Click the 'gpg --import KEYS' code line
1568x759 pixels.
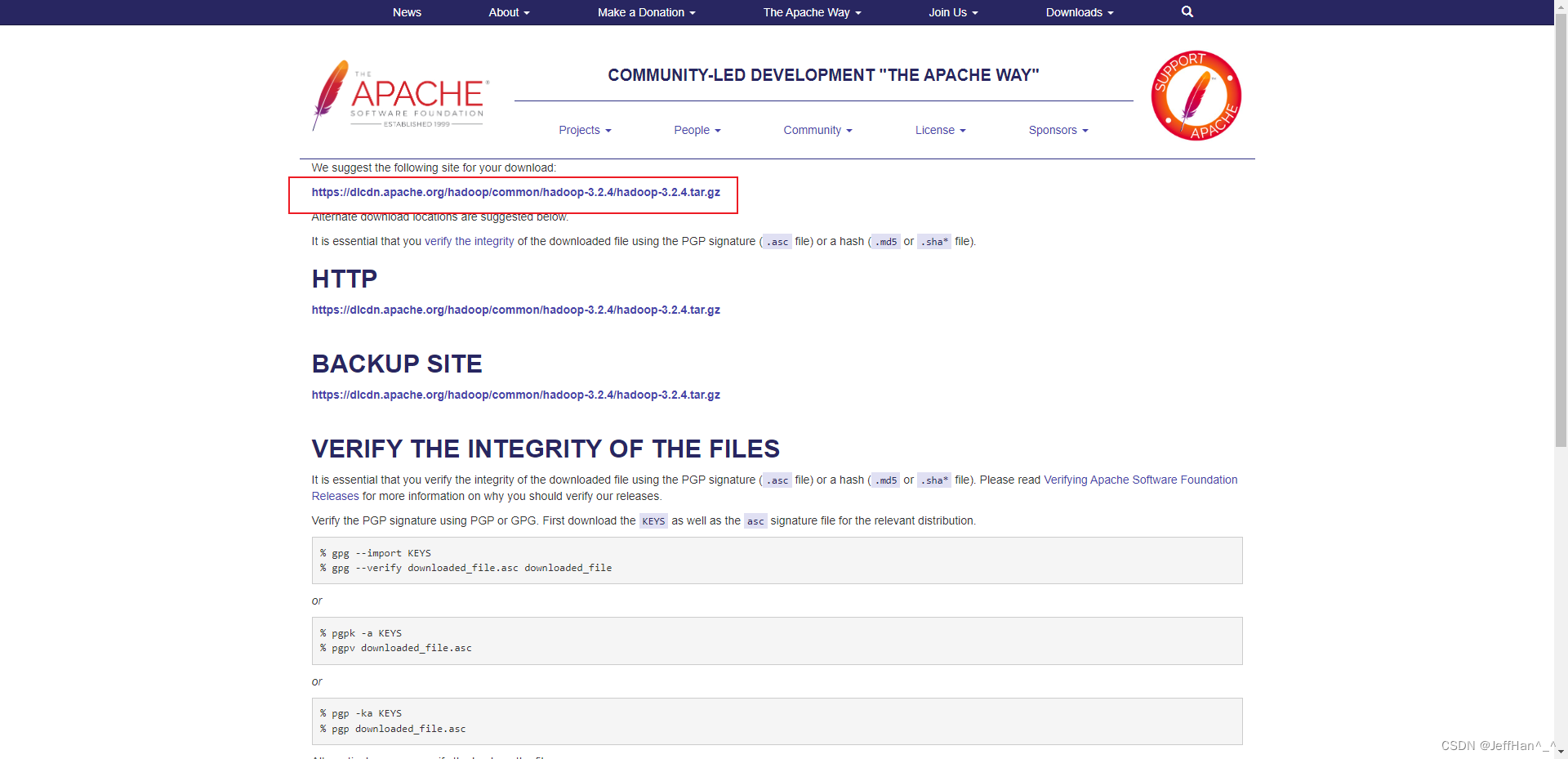pyautogui.click(x=376, y=553)
